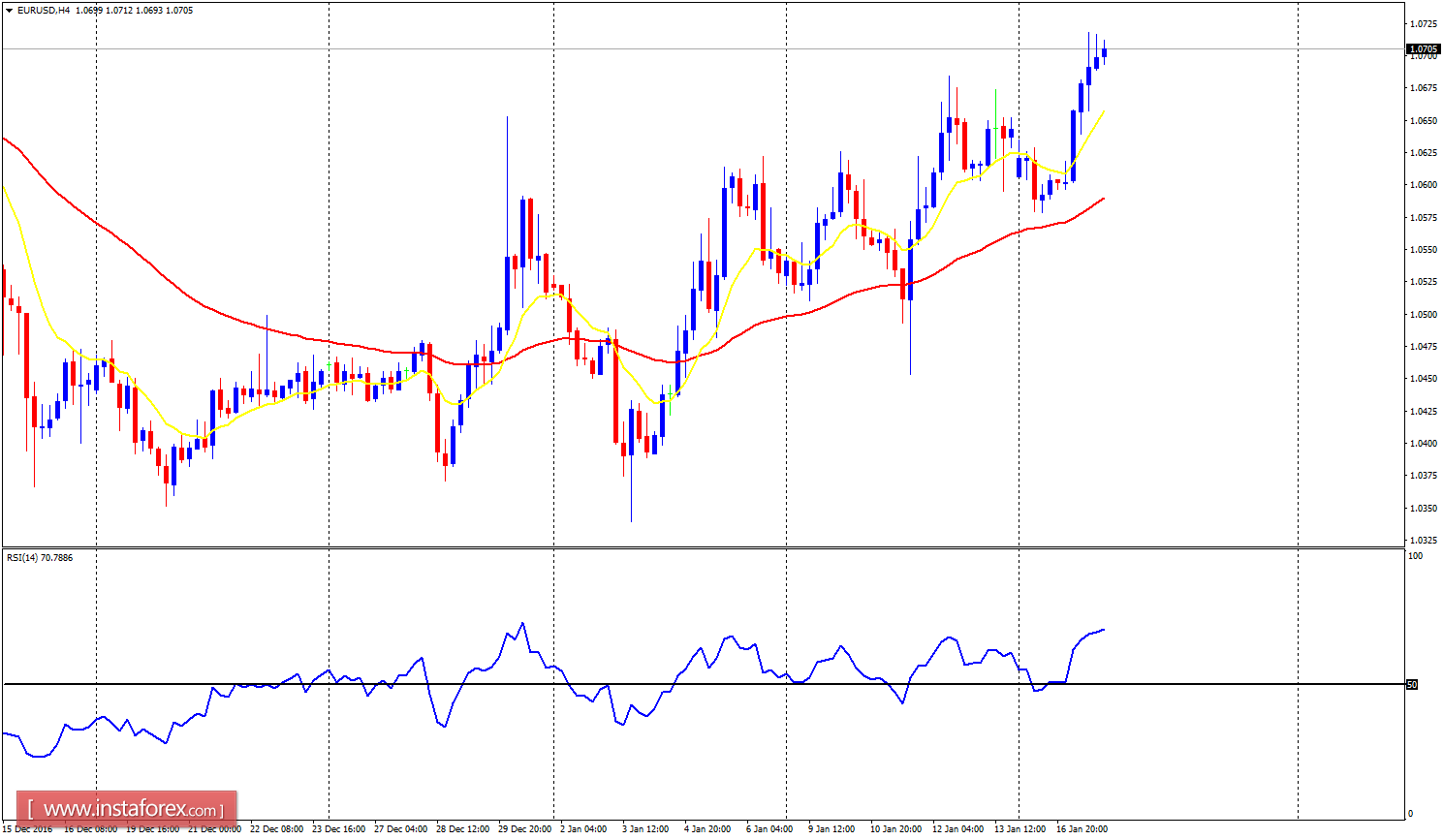Click the 6 Jan 04:00 time label

(x=769, y=829)
